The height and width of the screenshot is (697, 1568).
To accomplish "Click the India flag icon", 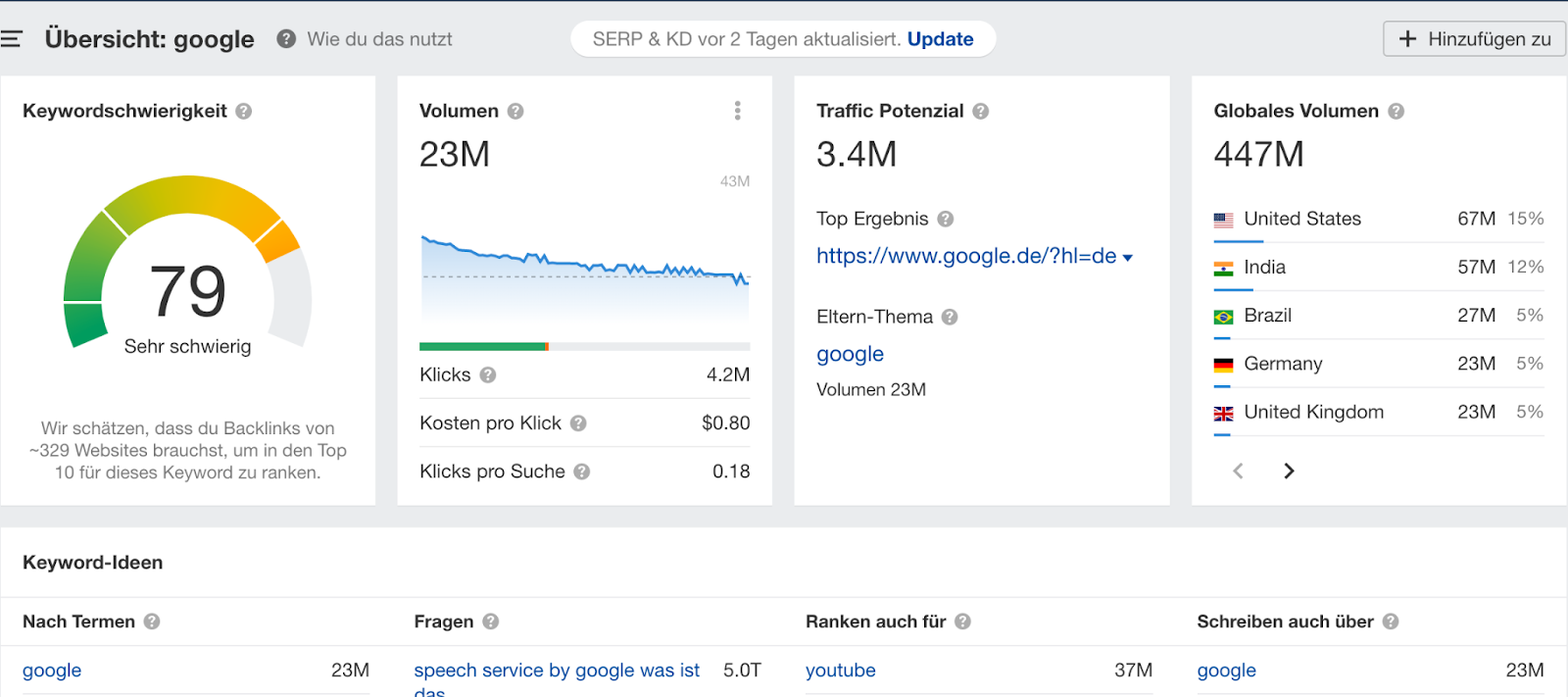I will (1223, 269).
